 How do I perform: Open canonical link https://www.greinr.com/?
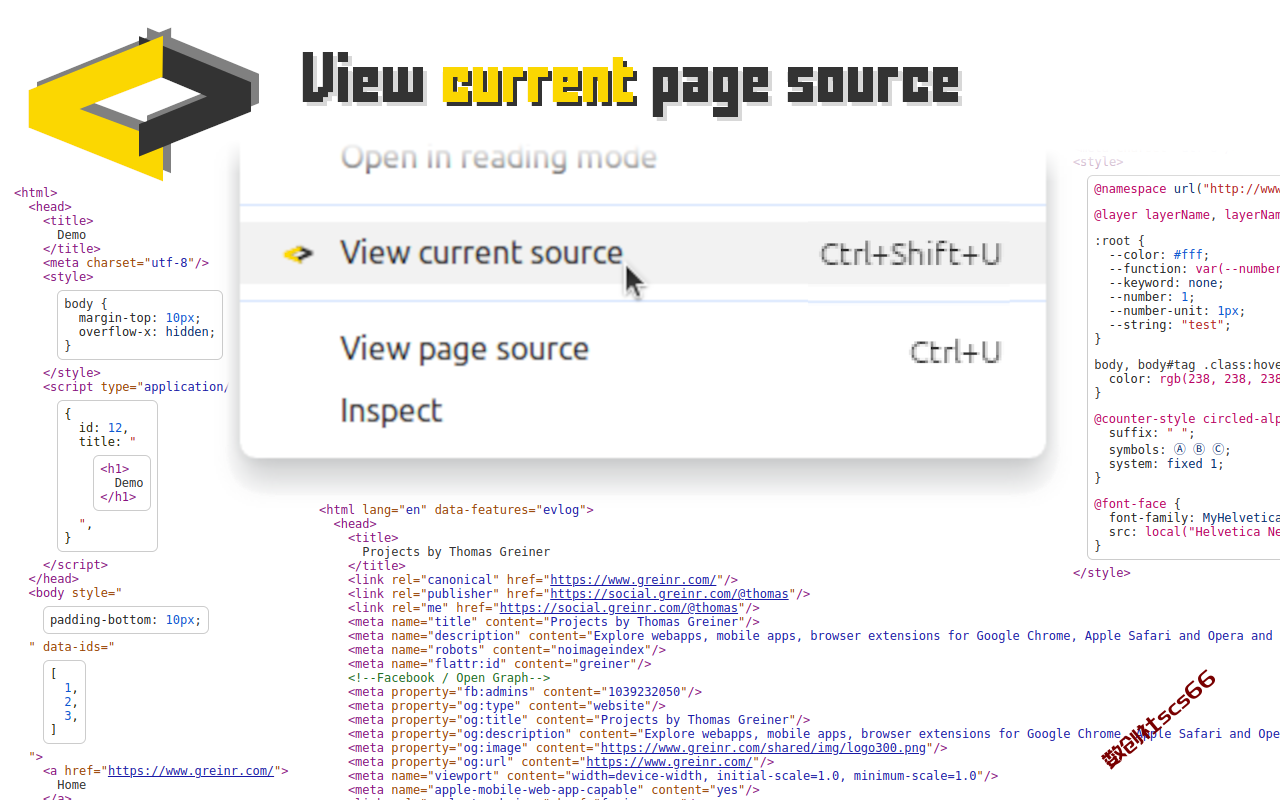[x=633, y=580]
